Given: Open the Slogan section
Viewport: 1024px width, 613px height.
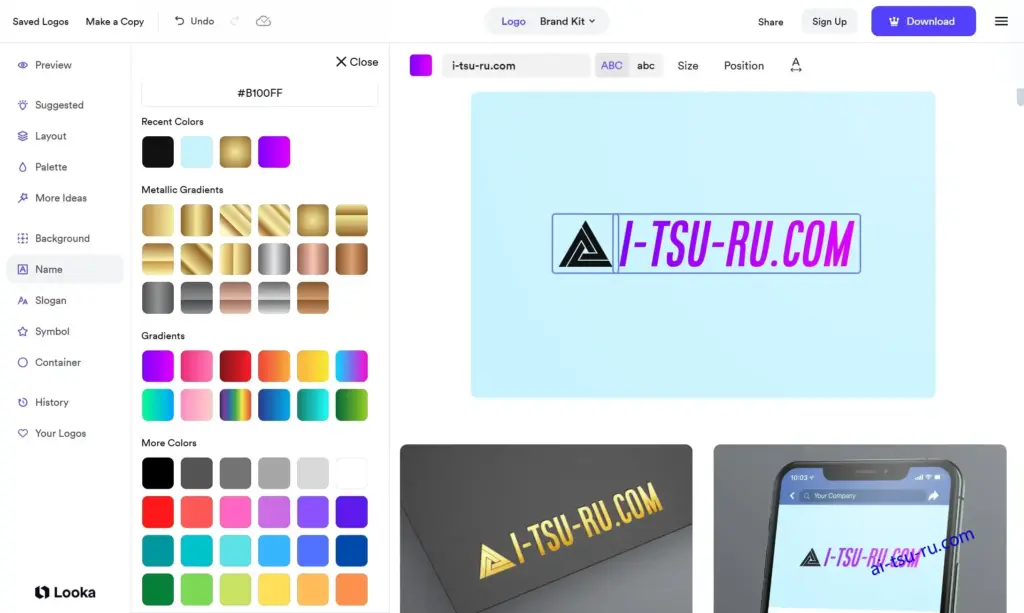Looking at the screenshot, I should click(x=42, y=300).
